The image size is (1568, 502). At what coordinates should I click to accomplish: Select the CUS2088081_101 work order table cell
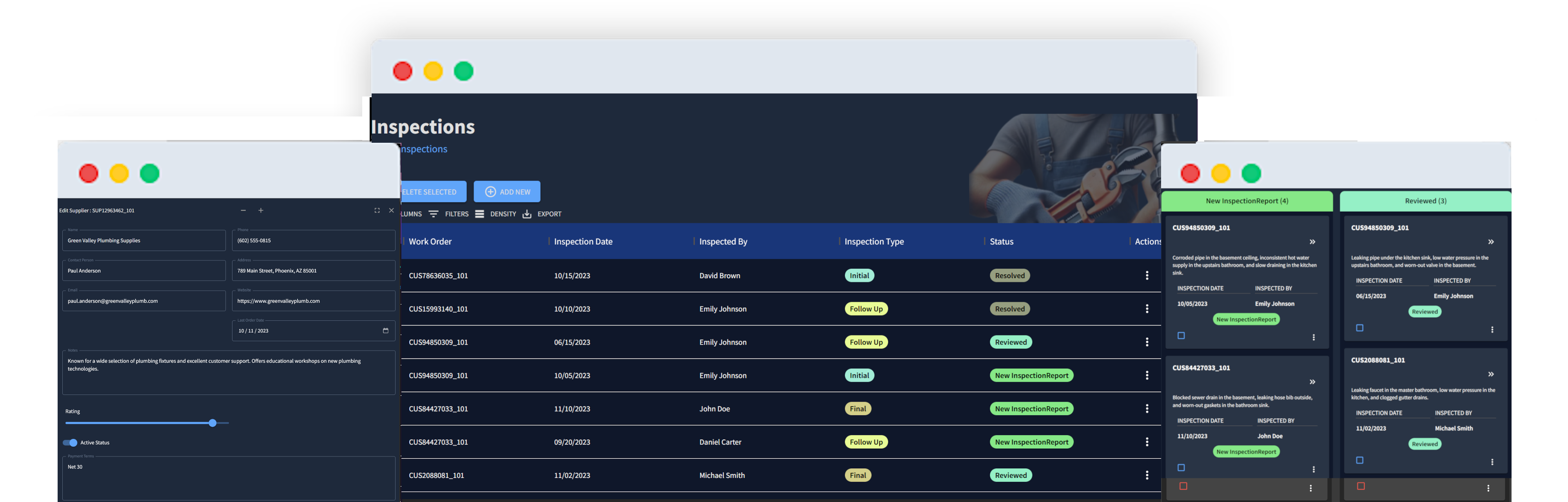(436, 476)
